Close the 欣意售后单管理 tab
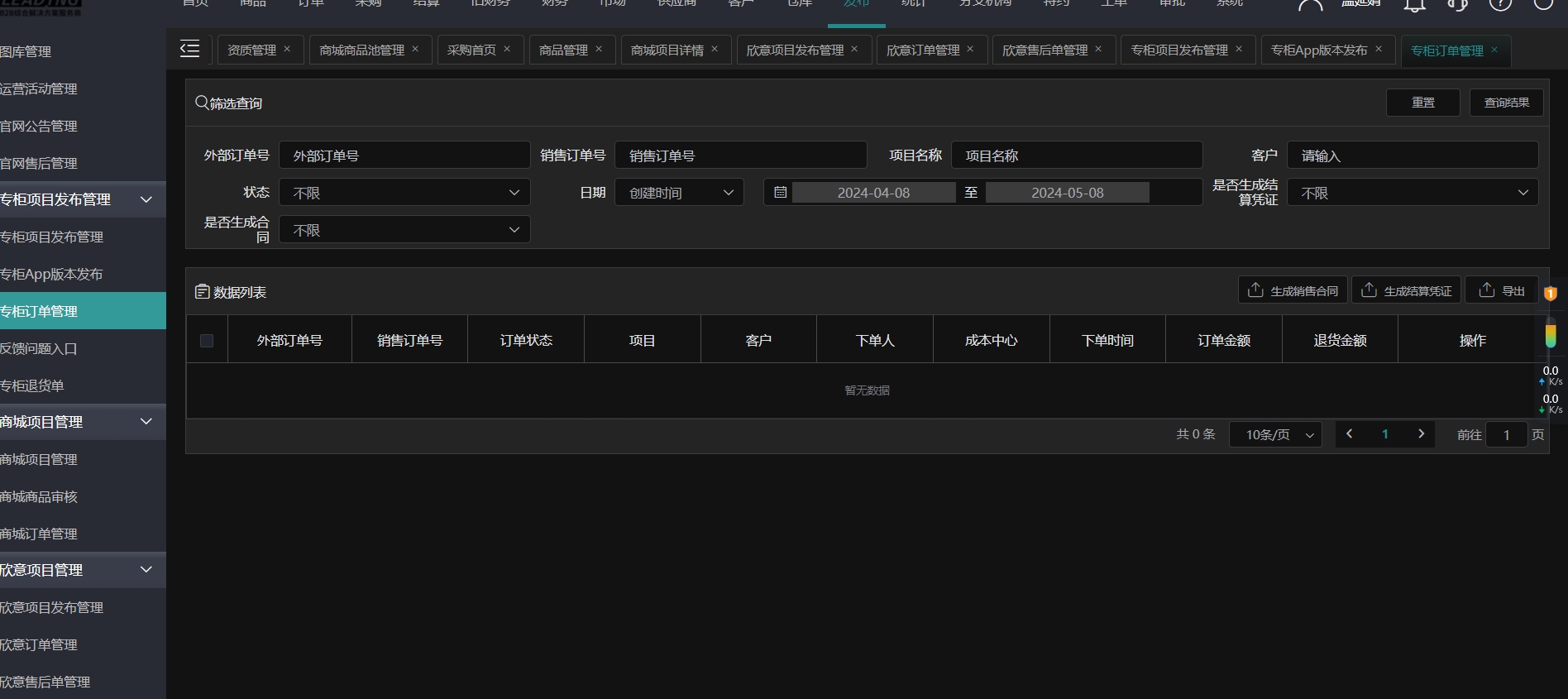The image size is (1568, 699). pyautogui.click(x=1098, y=50)
